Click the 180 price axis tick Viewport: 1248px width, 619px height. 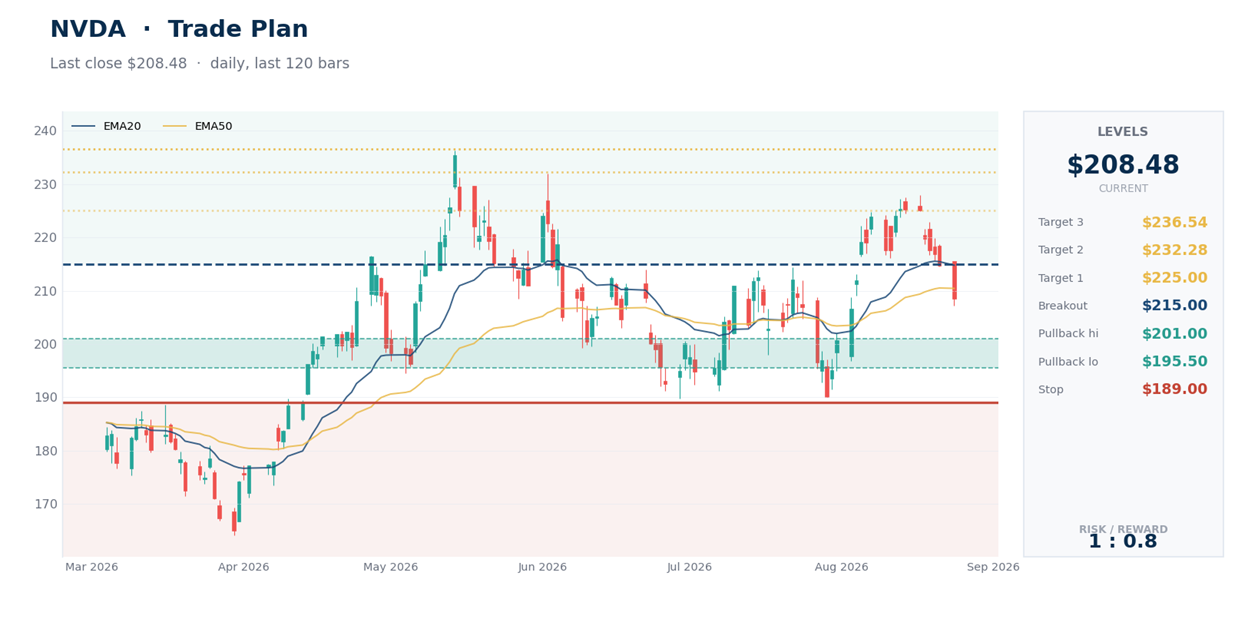click(x=44, y=451)
